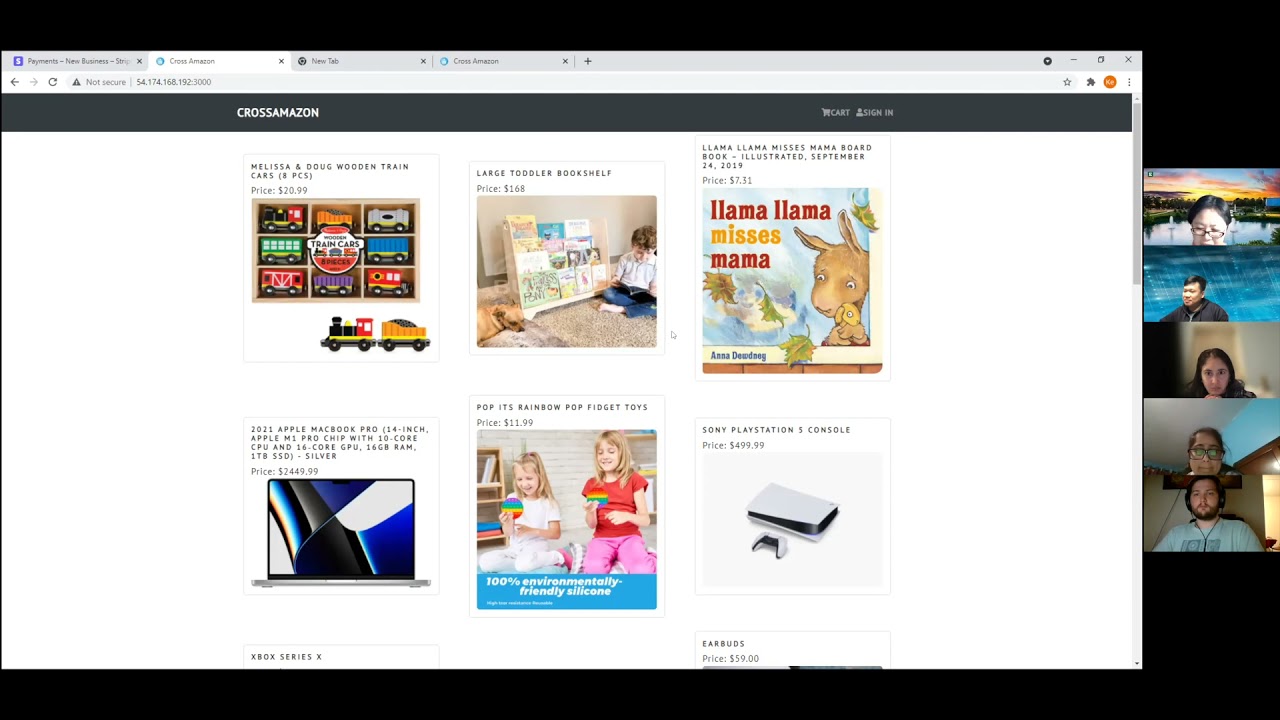1280x720 pixels.
Task: Open Melissa & Doug Wooden Train Cars title
Action: tap(330, 171)
